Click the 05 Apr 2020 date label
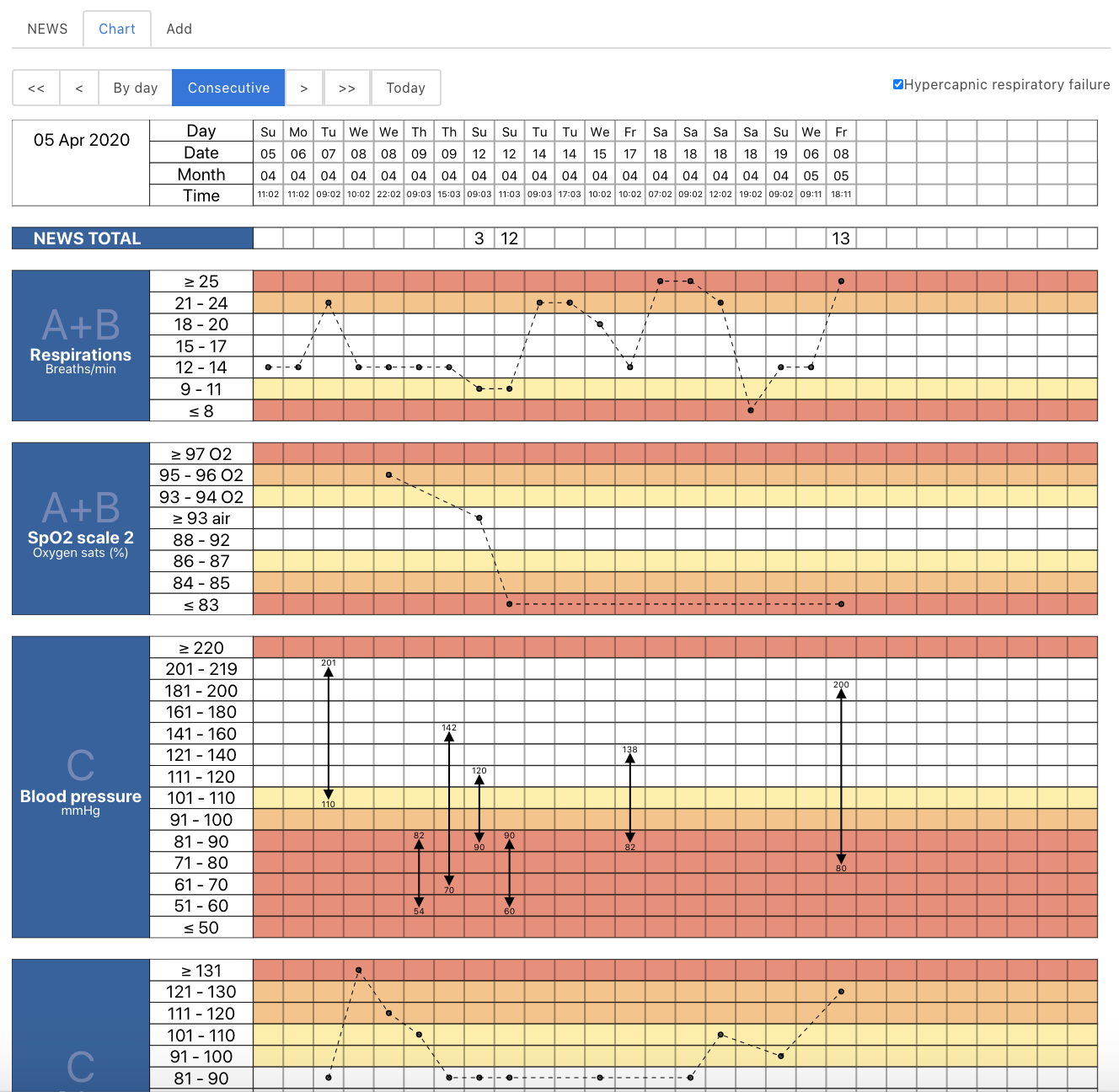This screenshot has height=1092, width=1119. pyautogui.click(x=81, y=140)
